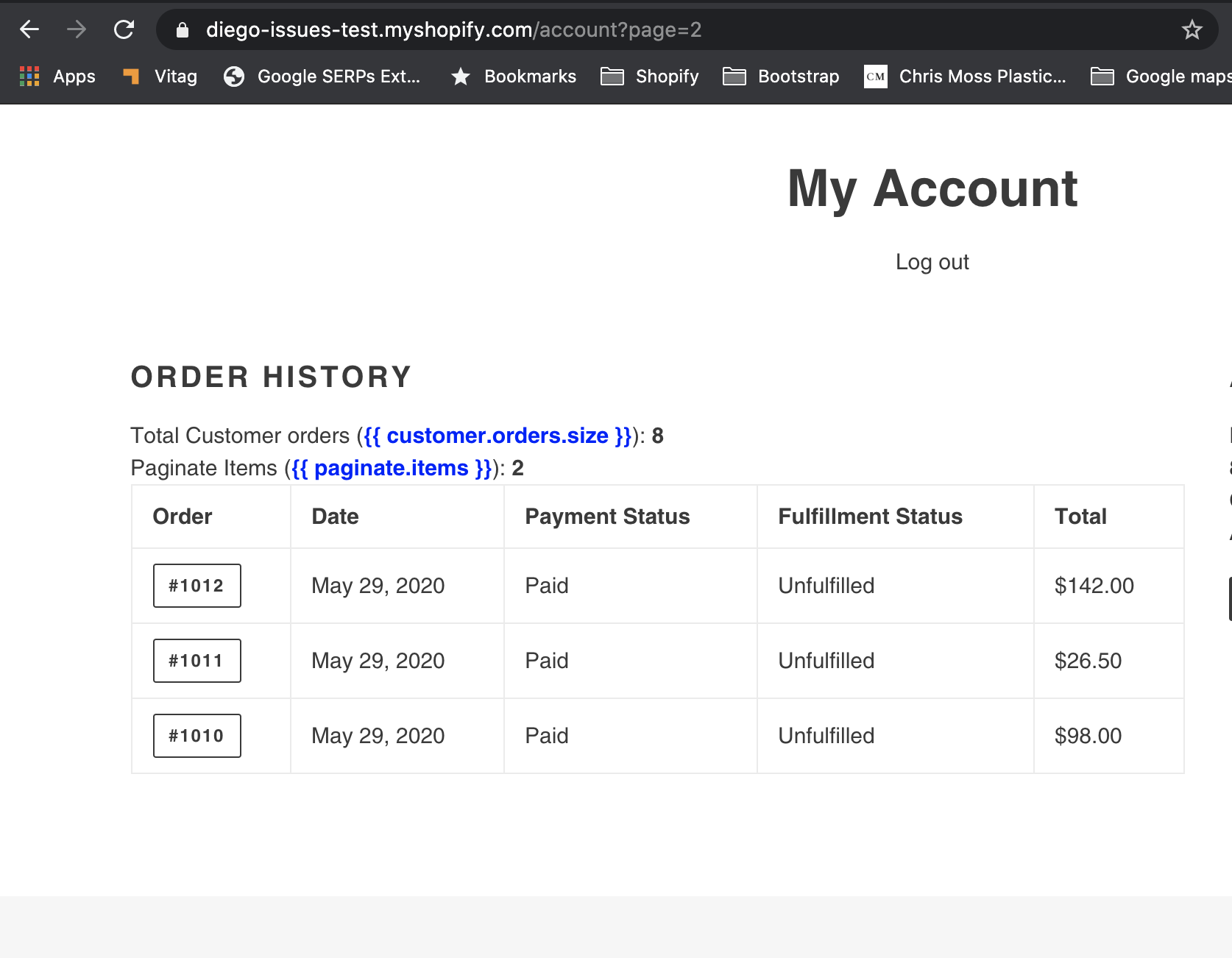
Task: Click the $142.00 total
Action: [1094, 586]
